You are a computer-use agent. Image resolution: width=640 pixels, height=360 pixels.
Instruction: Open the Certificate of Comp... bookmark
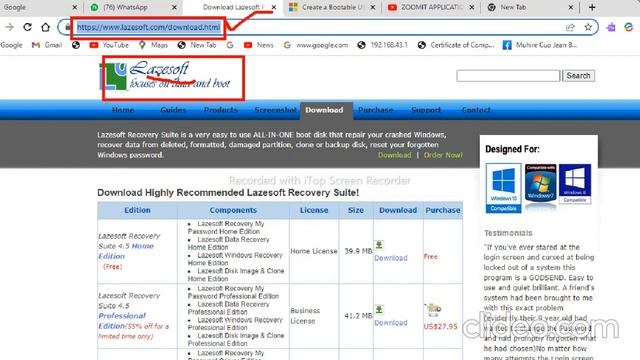pyautogui.click(x=456, y=45)
